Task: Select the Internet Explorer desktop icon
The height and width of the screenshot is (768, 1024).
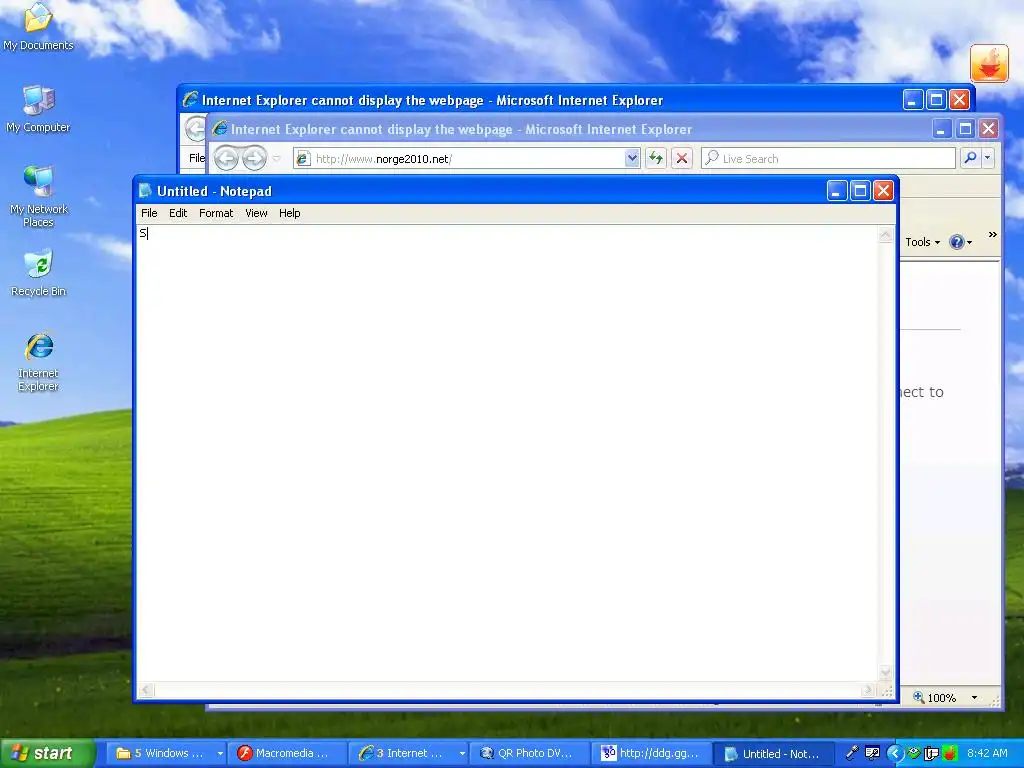Action: [39, 362]
